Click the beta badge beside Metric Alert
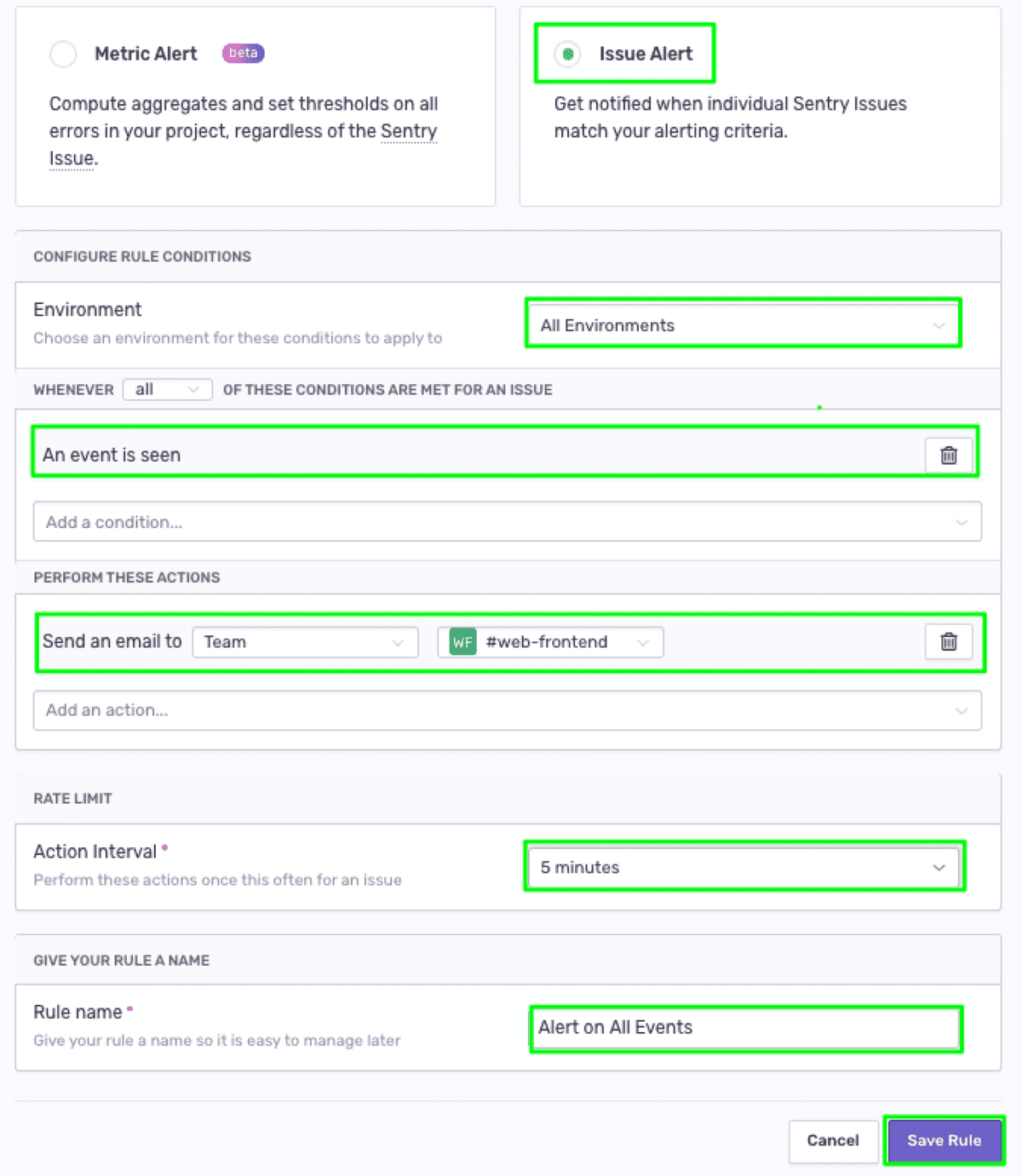 click(x=244, y=54)
